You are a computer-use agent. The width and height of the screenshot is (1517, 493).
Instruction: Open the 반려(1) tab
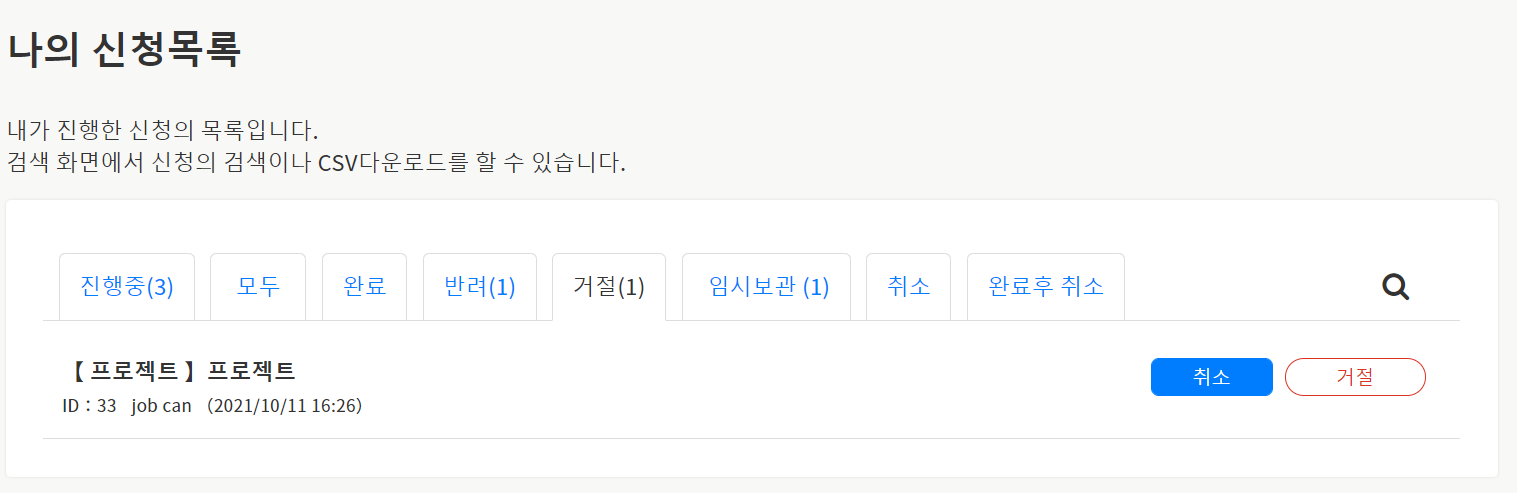coord(479,287)
